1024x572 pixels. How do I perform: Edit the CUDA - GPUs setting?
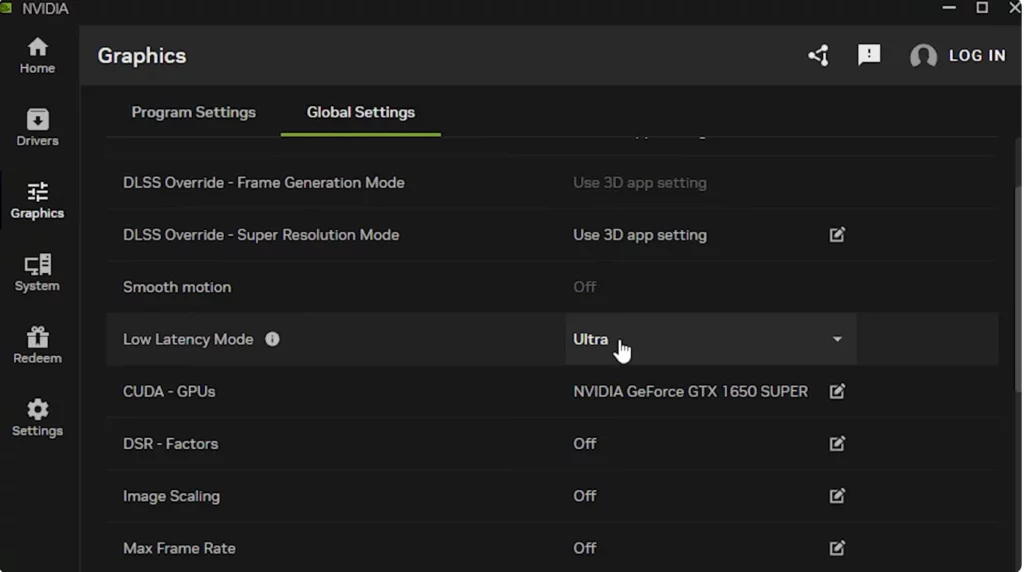tap(837, 391)
